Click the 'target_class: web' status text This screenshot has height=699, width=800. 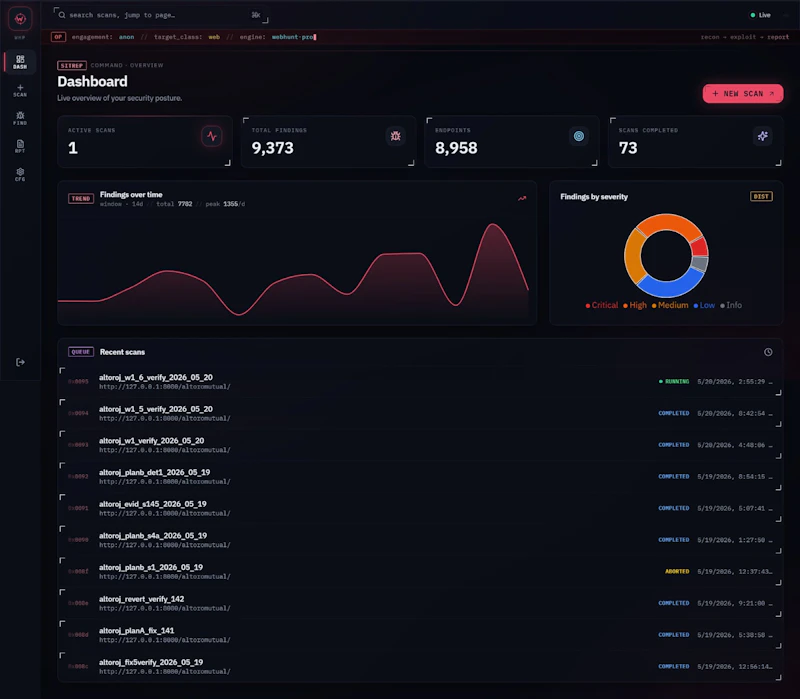click(x=187, y=37)
